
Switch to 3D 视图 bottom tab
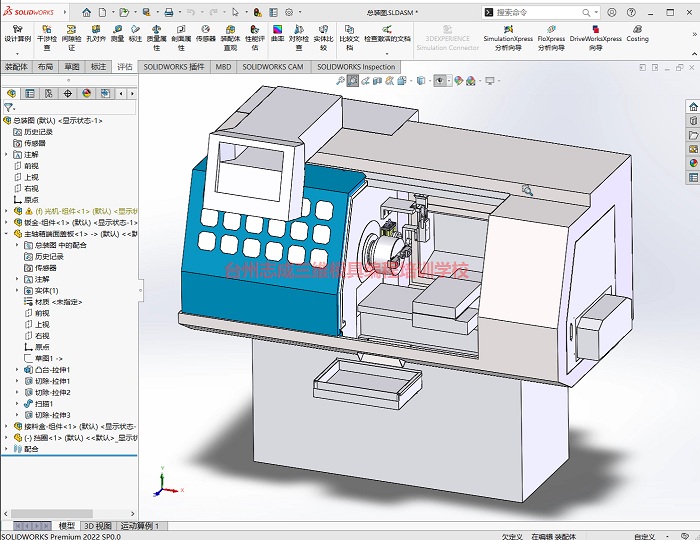(x=98, y=526)
